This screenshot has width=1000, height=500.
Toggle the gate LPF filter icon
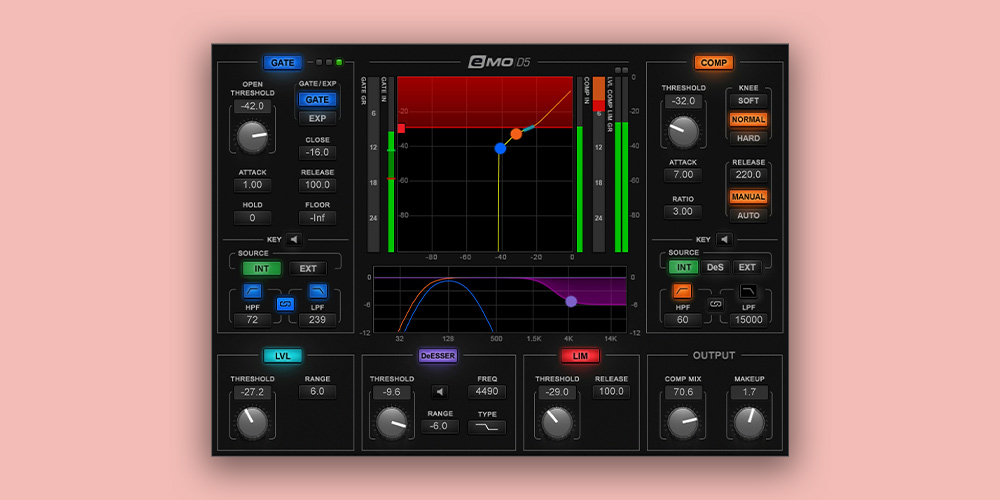click(318, 292)
